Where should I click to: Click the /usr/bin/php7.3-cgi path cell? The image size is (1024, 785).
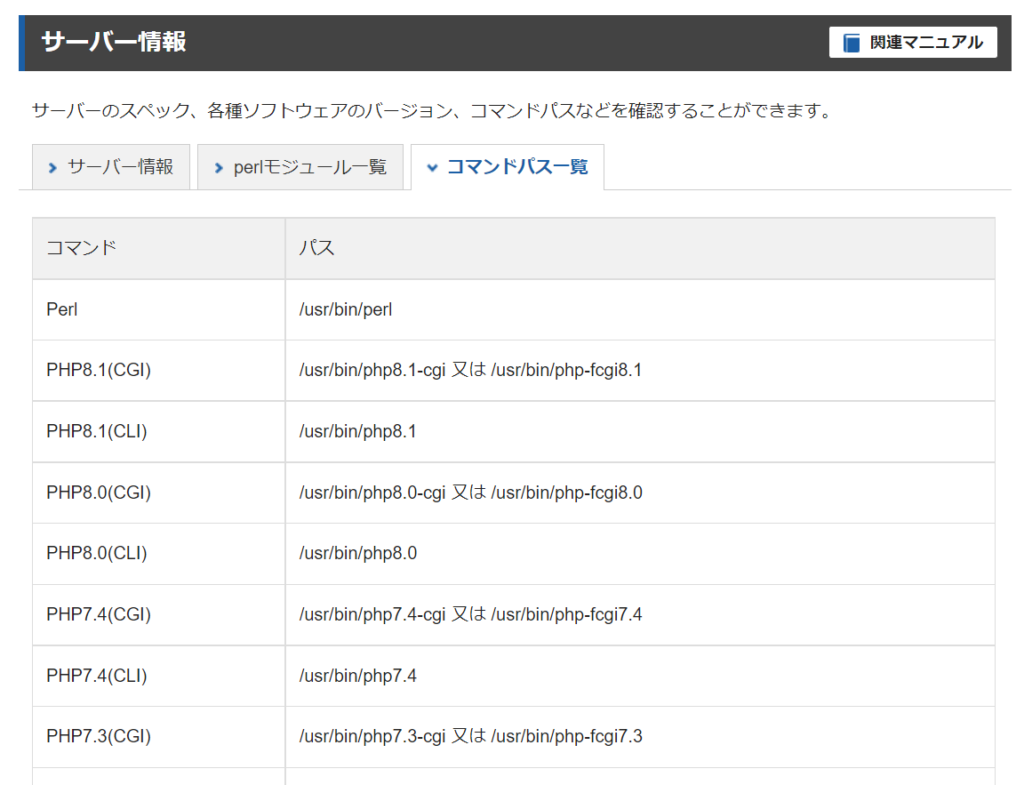coord(640,737)
